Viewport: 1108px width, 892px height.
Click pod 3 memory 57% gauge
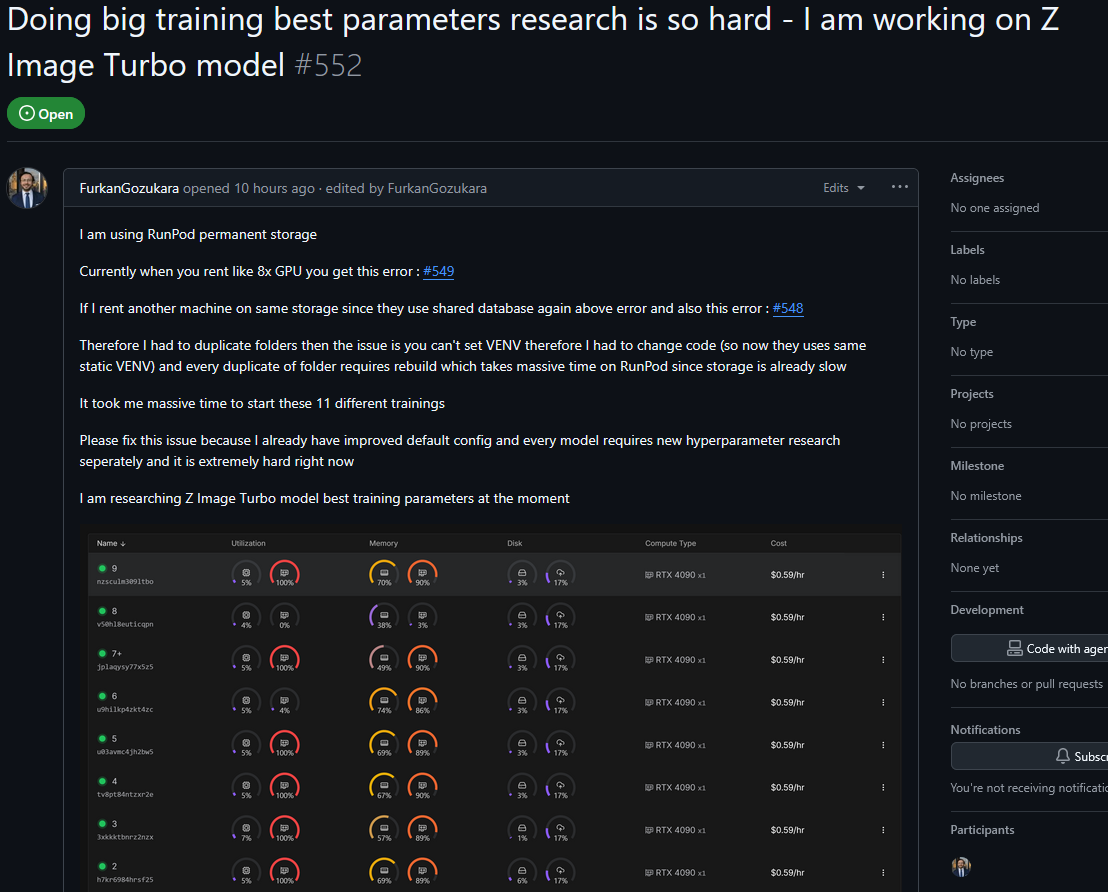[384, 829]
